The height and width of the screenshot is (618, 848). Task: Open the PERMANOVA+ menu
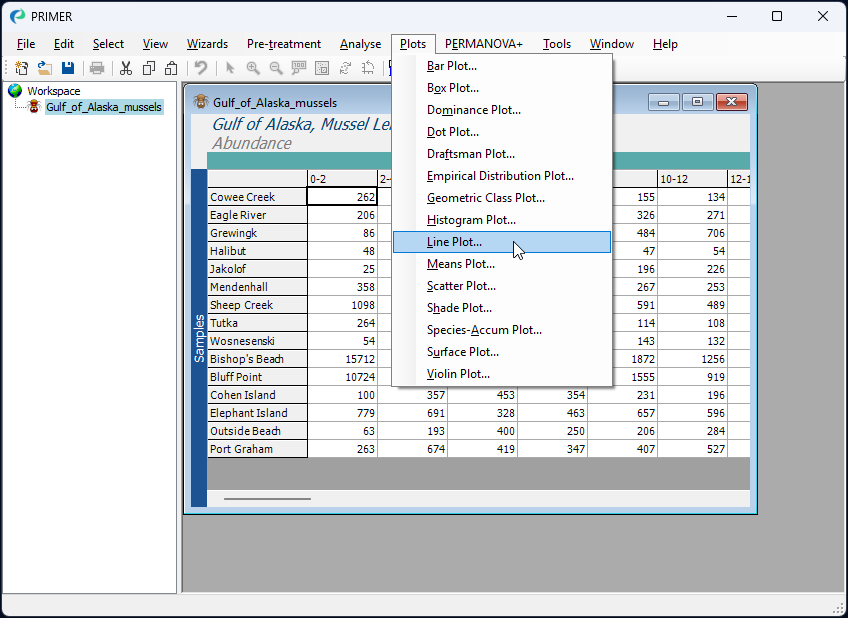click(x=483, y=44)
